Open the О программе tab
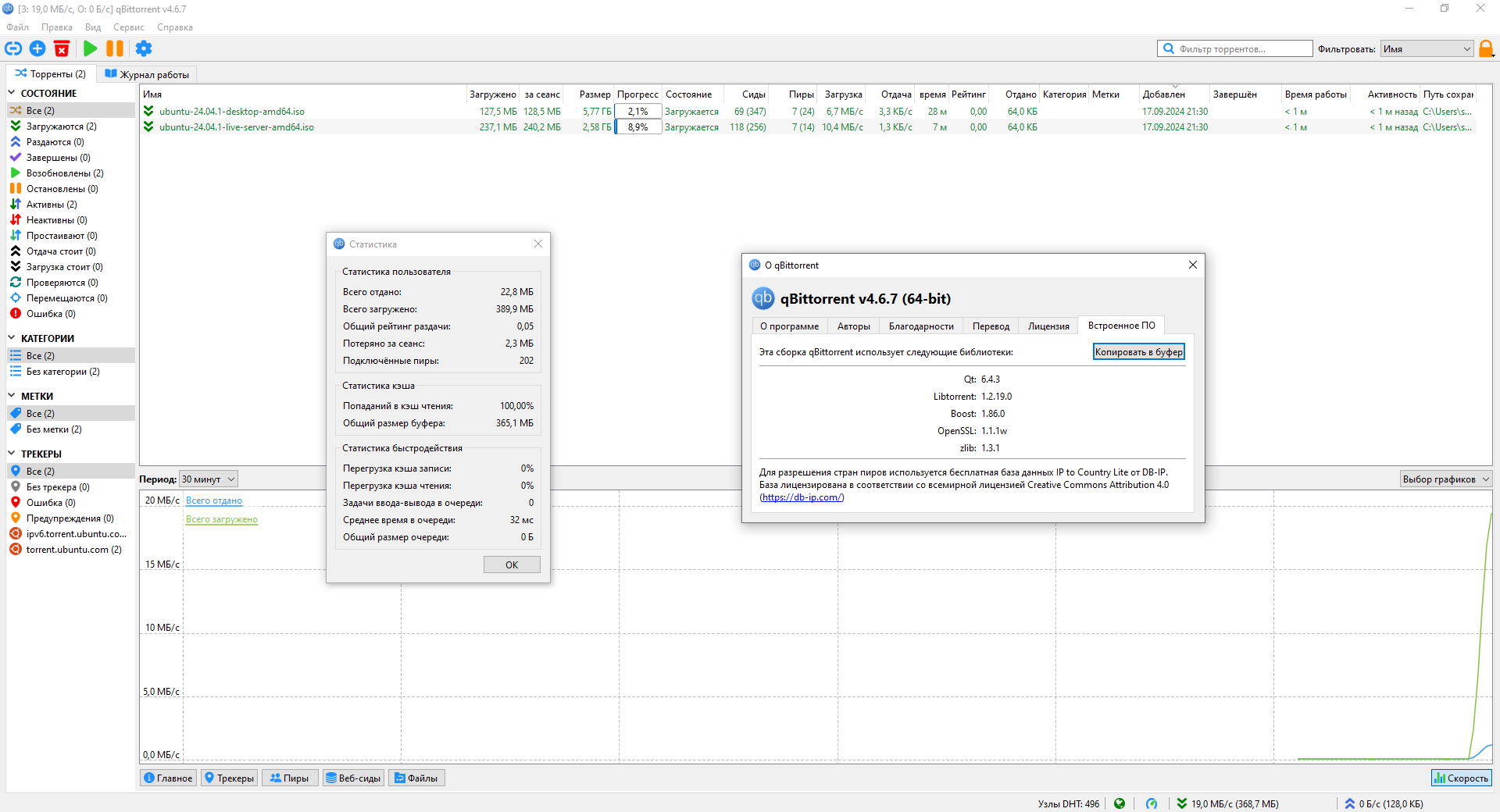The width and height of the screenshot is (1500, 812). click(x=789, y=326)
